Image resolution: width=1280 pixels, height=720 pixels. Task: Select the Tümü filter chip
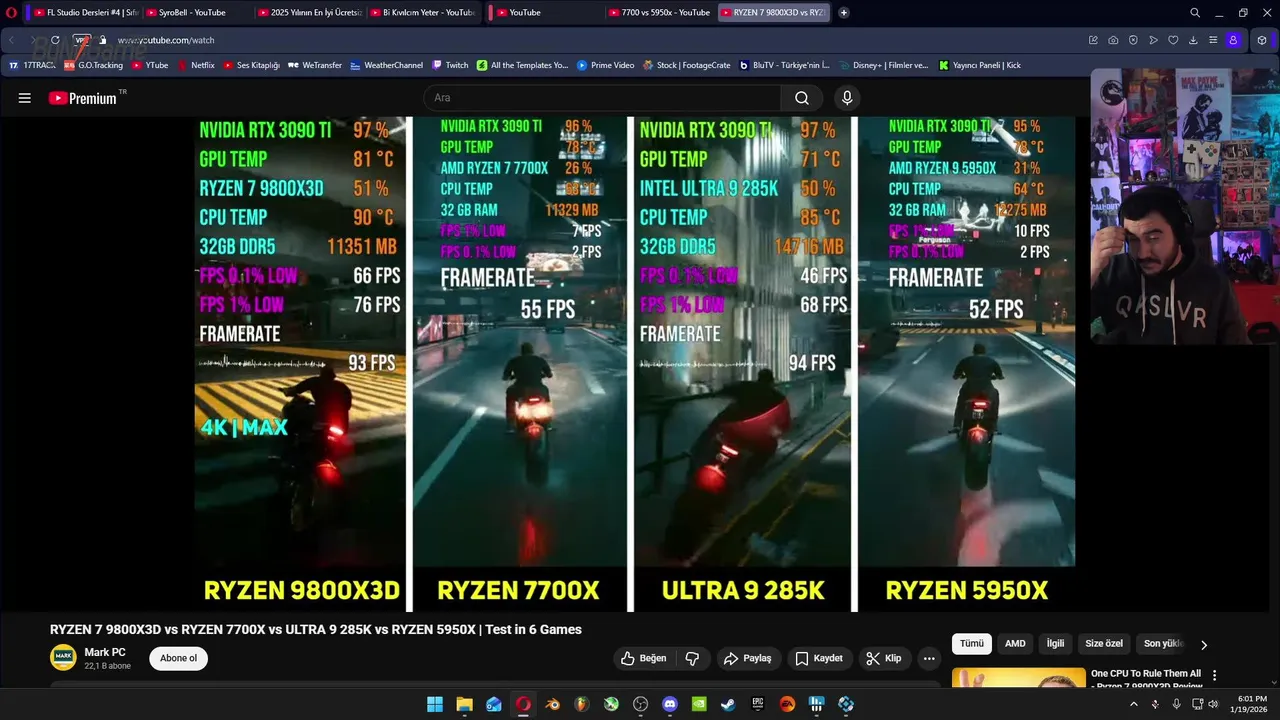click(972, 644)
